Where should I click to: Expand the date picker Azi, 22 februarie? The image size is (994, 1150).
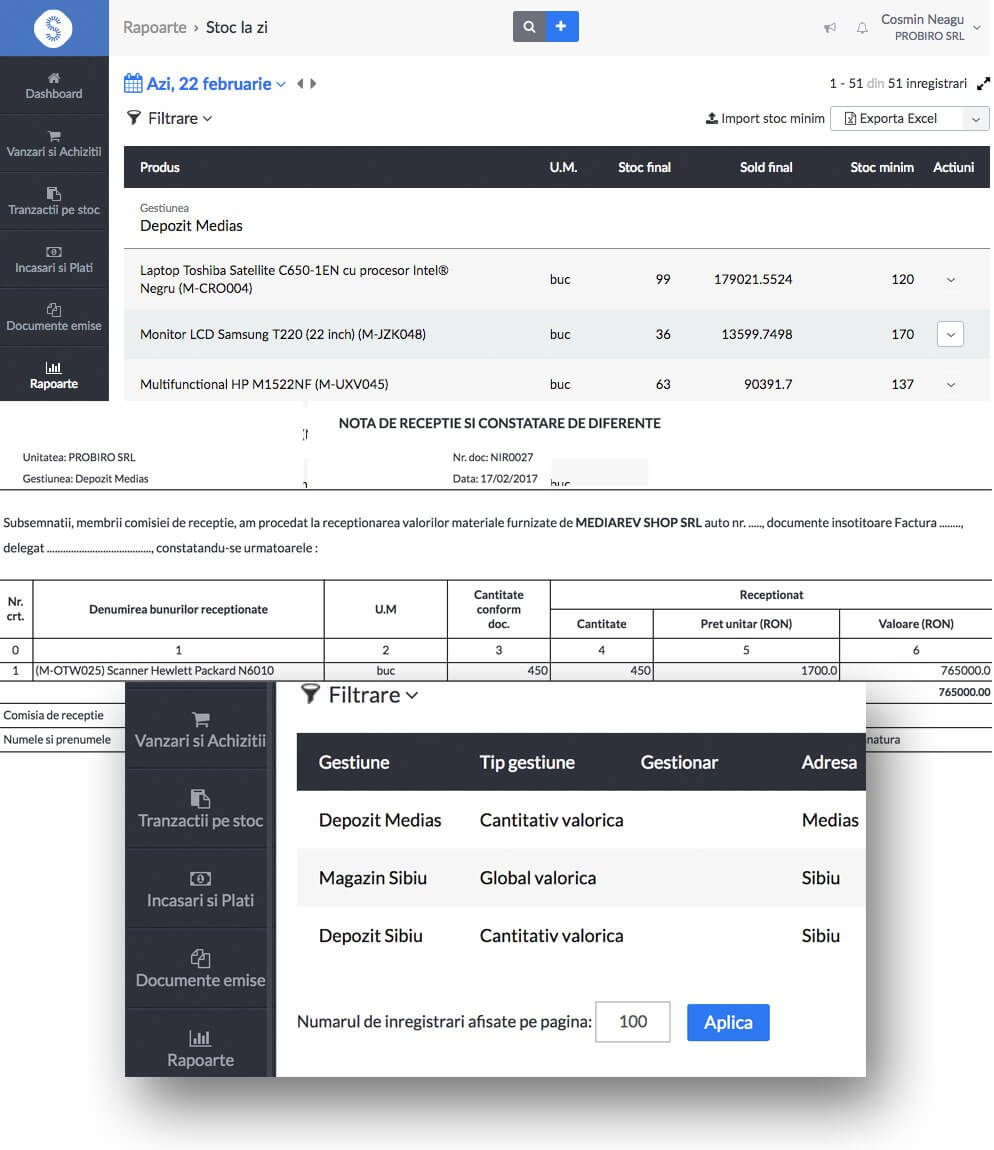coord(205,84)
